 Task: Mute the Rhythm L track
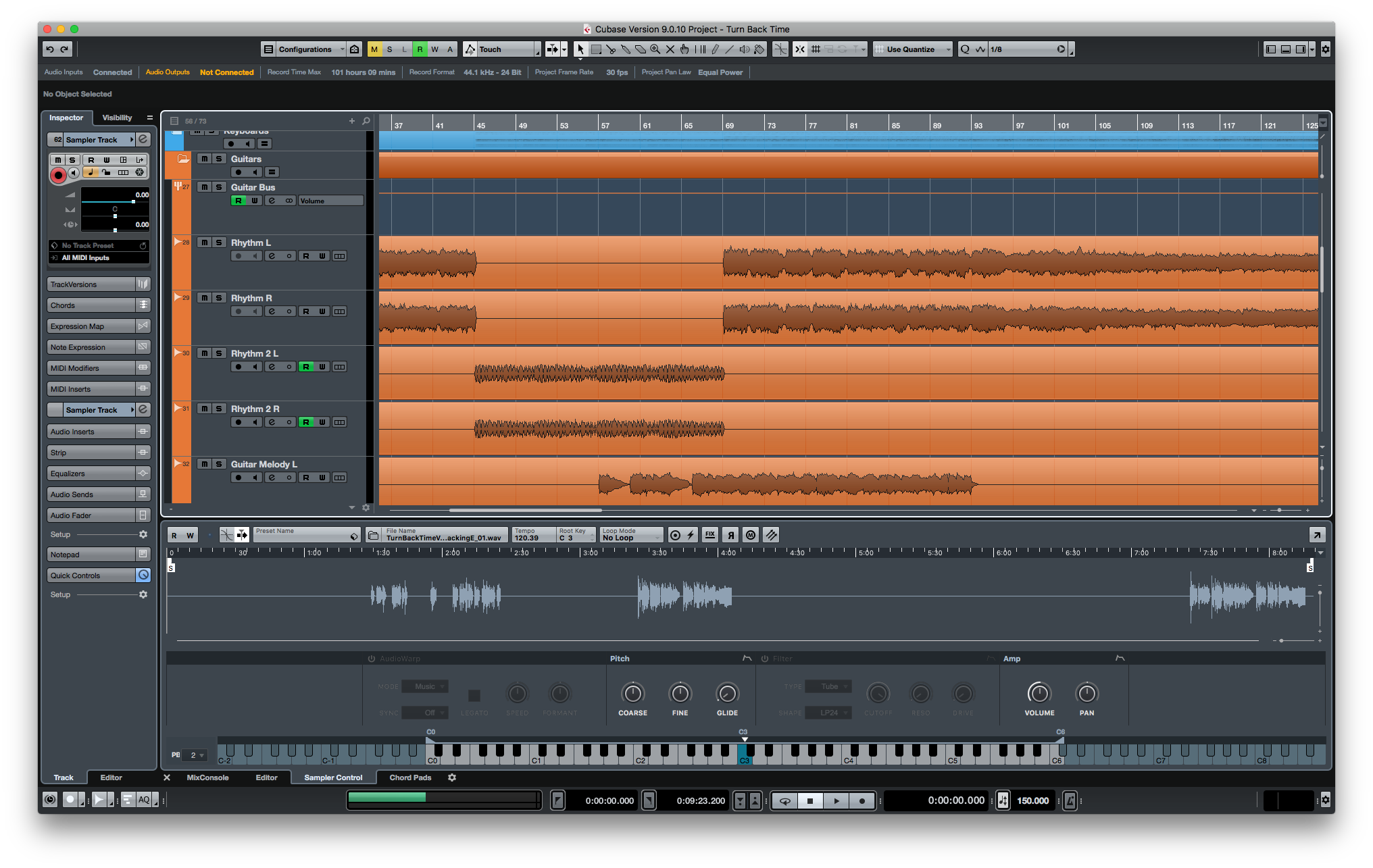point(204,242)
